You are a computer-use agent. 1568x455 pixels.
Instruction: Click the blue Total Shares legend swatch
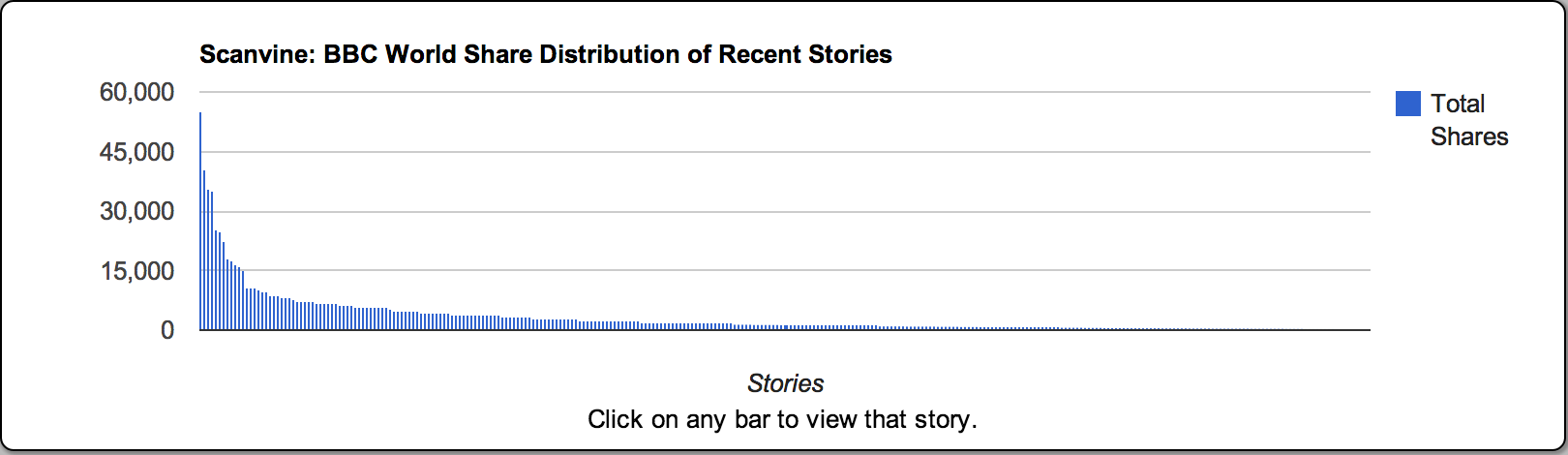click(1407, 104)
